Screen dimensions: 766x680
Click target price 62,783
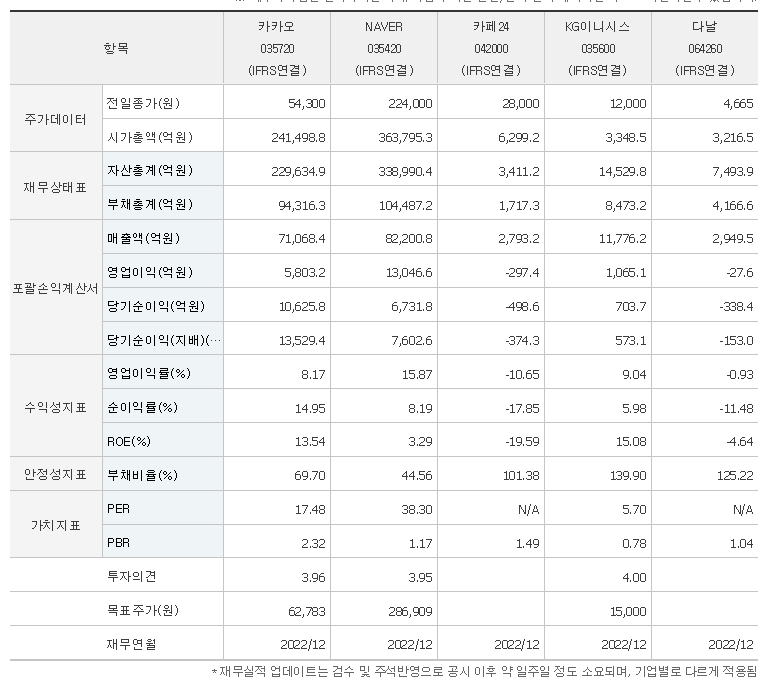(307, 611)
